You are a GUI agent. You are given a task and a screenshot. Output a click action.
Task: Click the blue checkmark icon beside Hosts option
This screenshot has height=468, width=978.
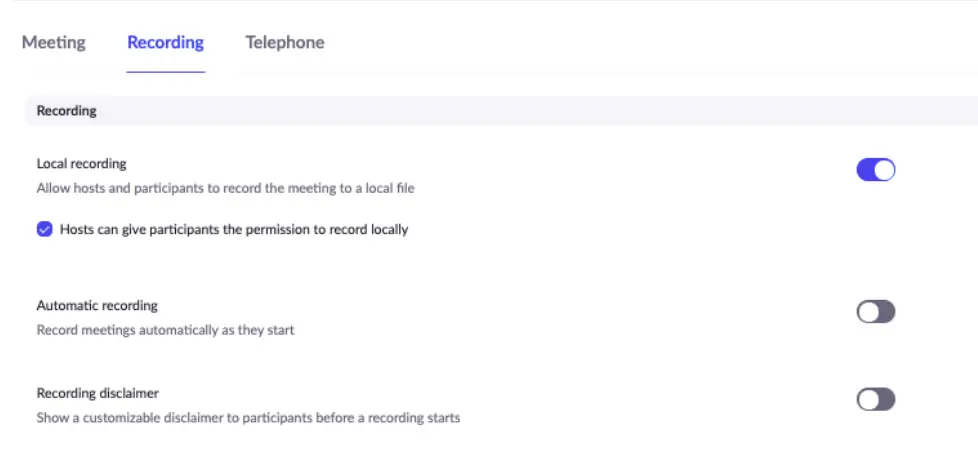(44, 229)
